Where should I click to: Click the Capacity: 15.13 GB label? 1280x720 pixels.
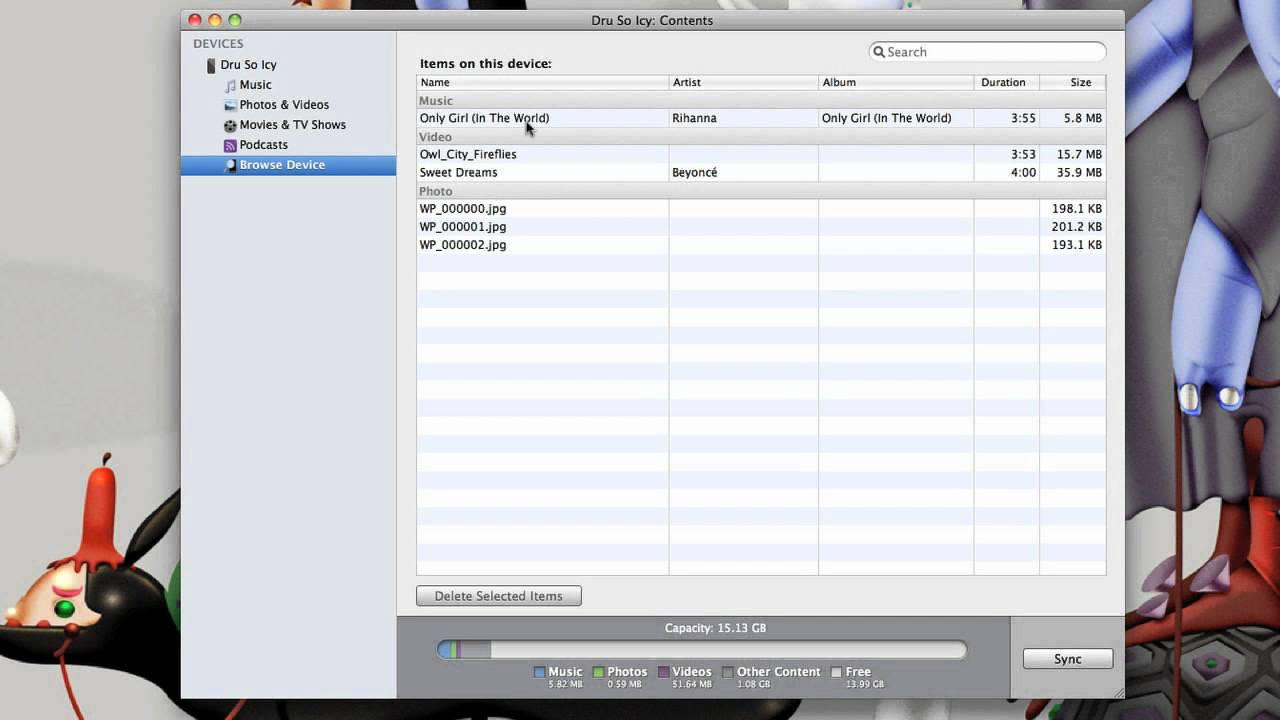[x=715, y=628]
